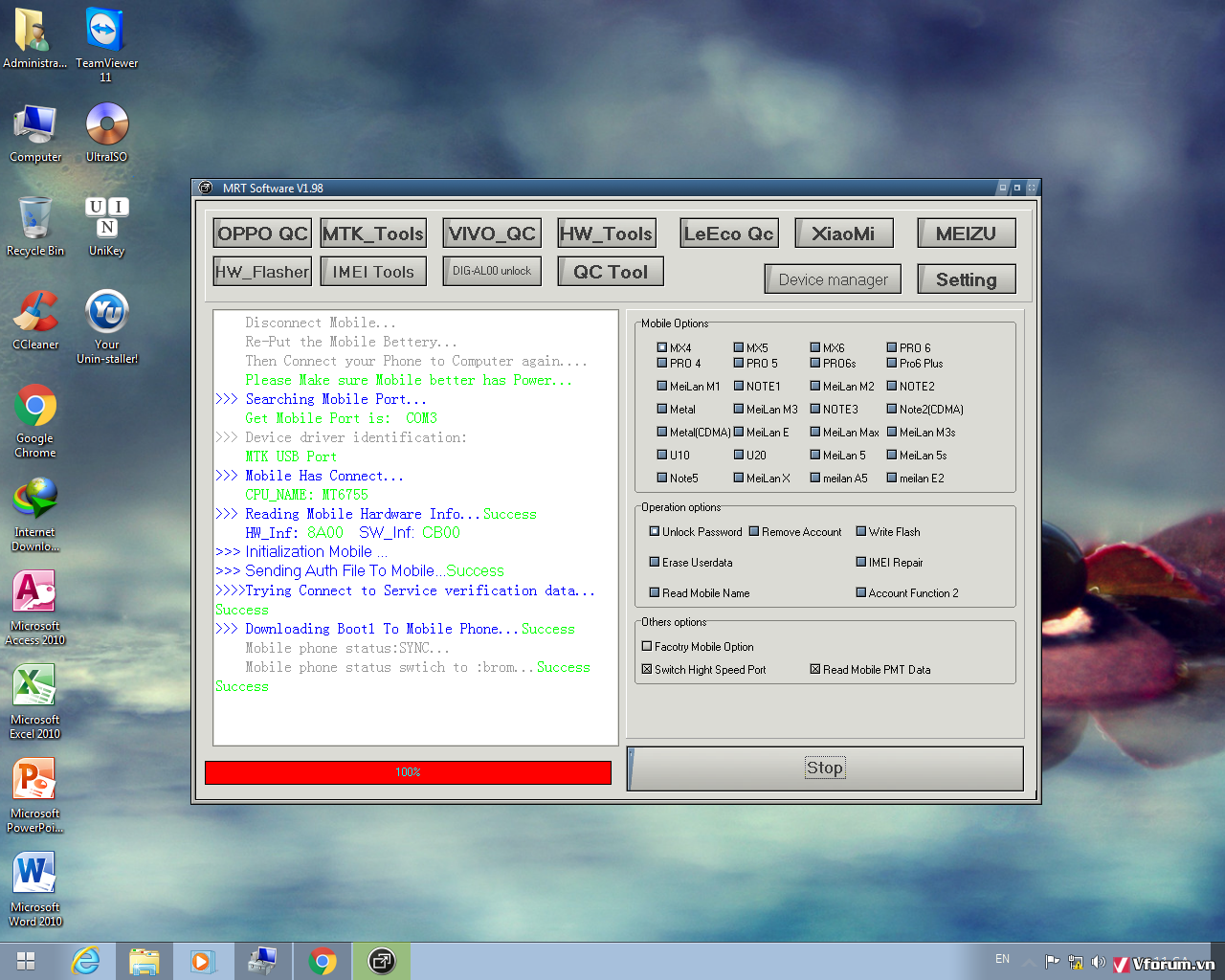Open the Microsoft Excel 2010 desktop icon

(35, 702)
